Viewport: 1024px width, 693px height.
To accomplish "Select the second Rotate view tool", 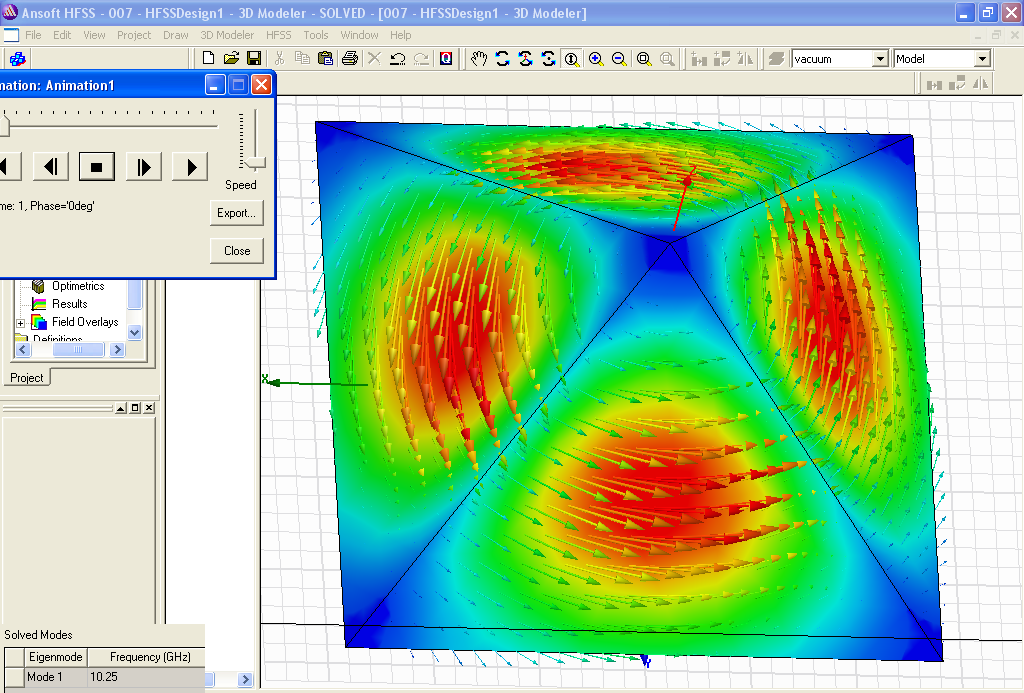I will pyautogui.click(x=526, y=59).
